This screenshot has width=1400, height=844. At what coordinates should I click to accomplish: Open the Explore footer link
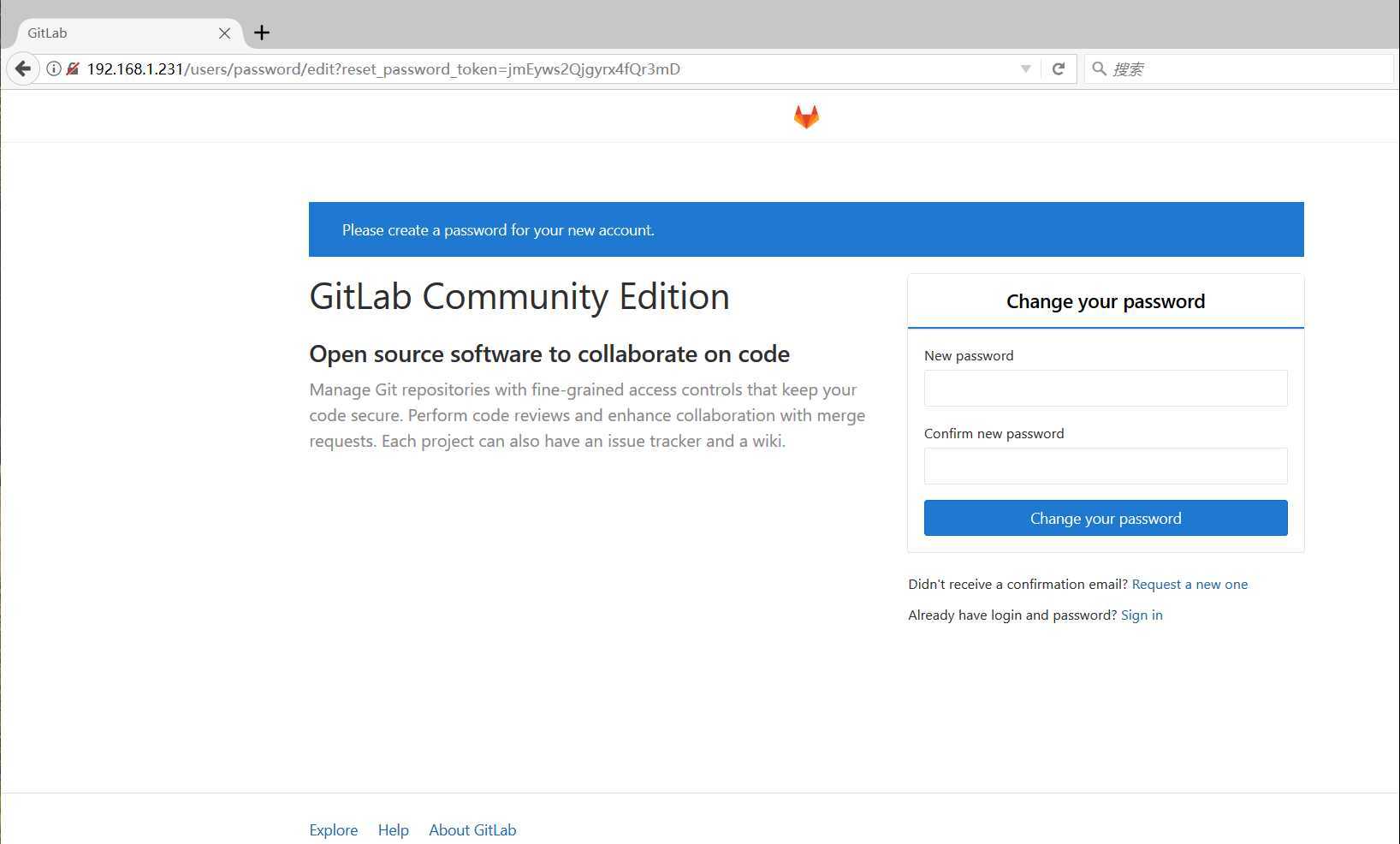pyautogui.click(x=334, y=829)
